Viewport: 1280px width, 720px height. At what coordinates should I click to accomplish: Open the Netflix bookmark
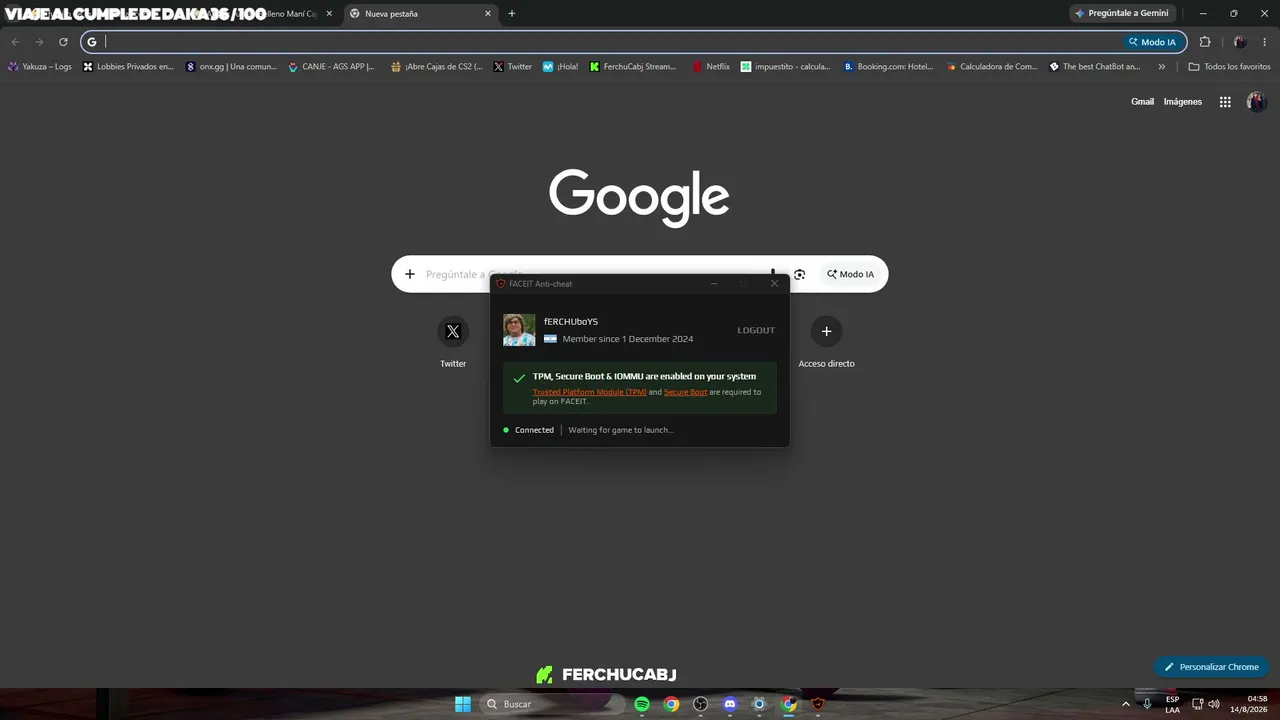711,67
